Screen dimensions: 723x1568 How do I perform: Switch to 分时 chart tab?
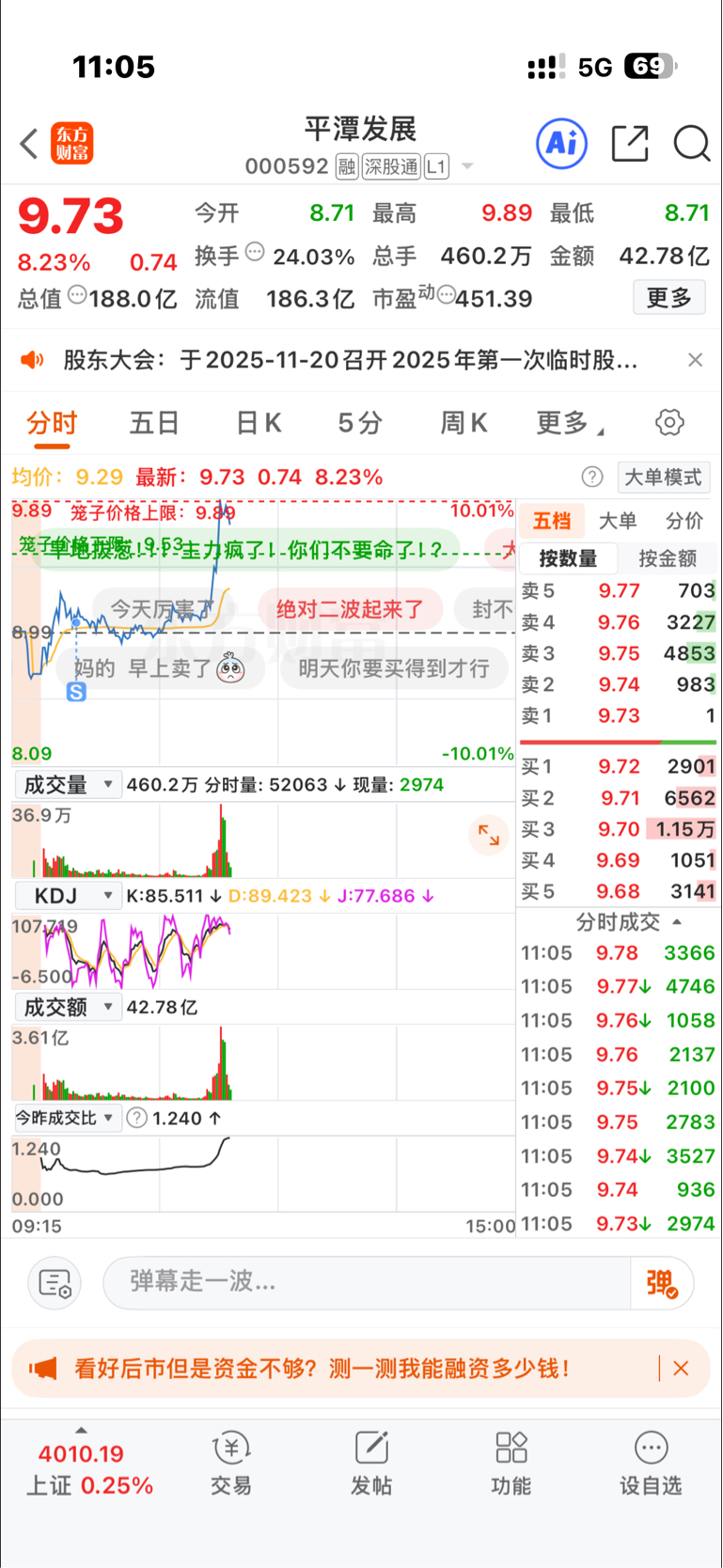point(52,423)
